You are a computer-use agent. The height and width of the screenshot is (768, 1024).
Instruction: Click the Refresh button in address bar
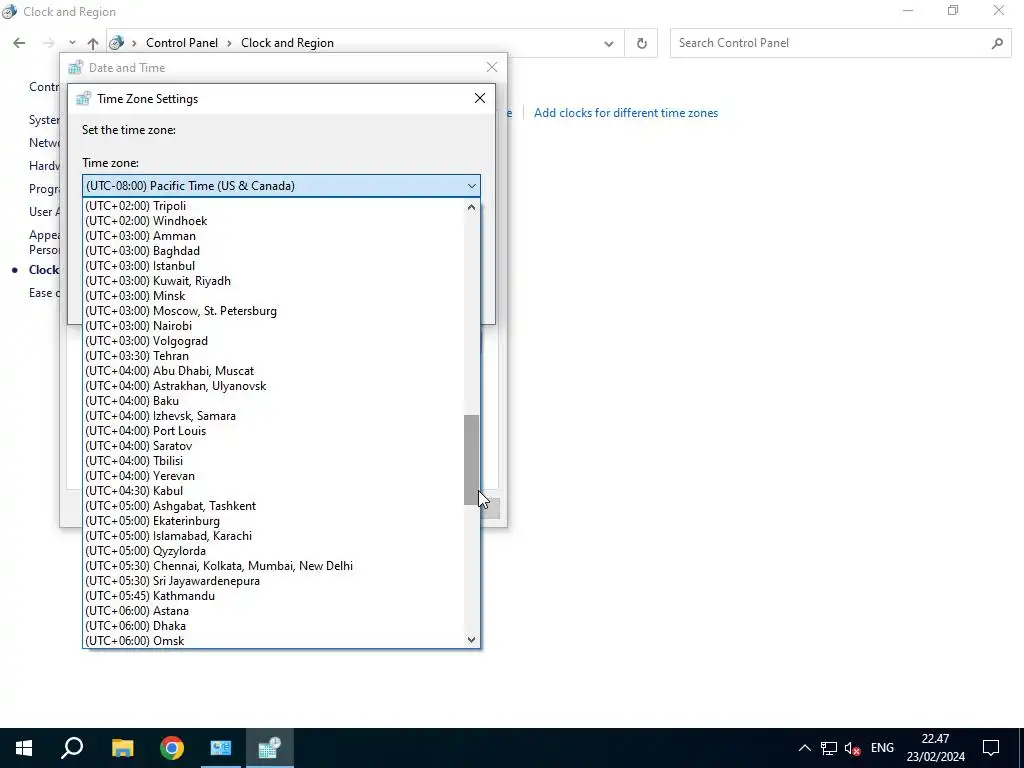(641, 43)
